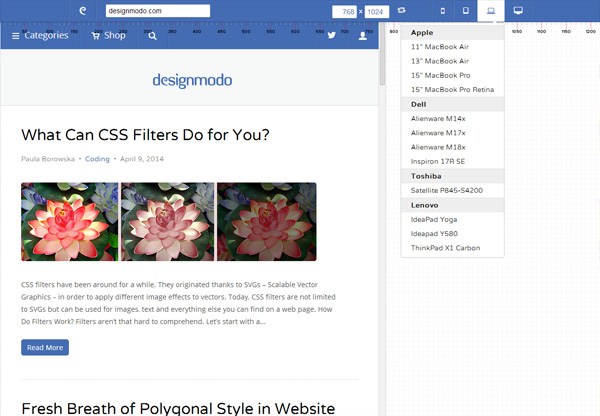Viewport: 600px width, 416px height.
Task: Choose 15" MacBook Pro Retina
Action: [453, 90]
